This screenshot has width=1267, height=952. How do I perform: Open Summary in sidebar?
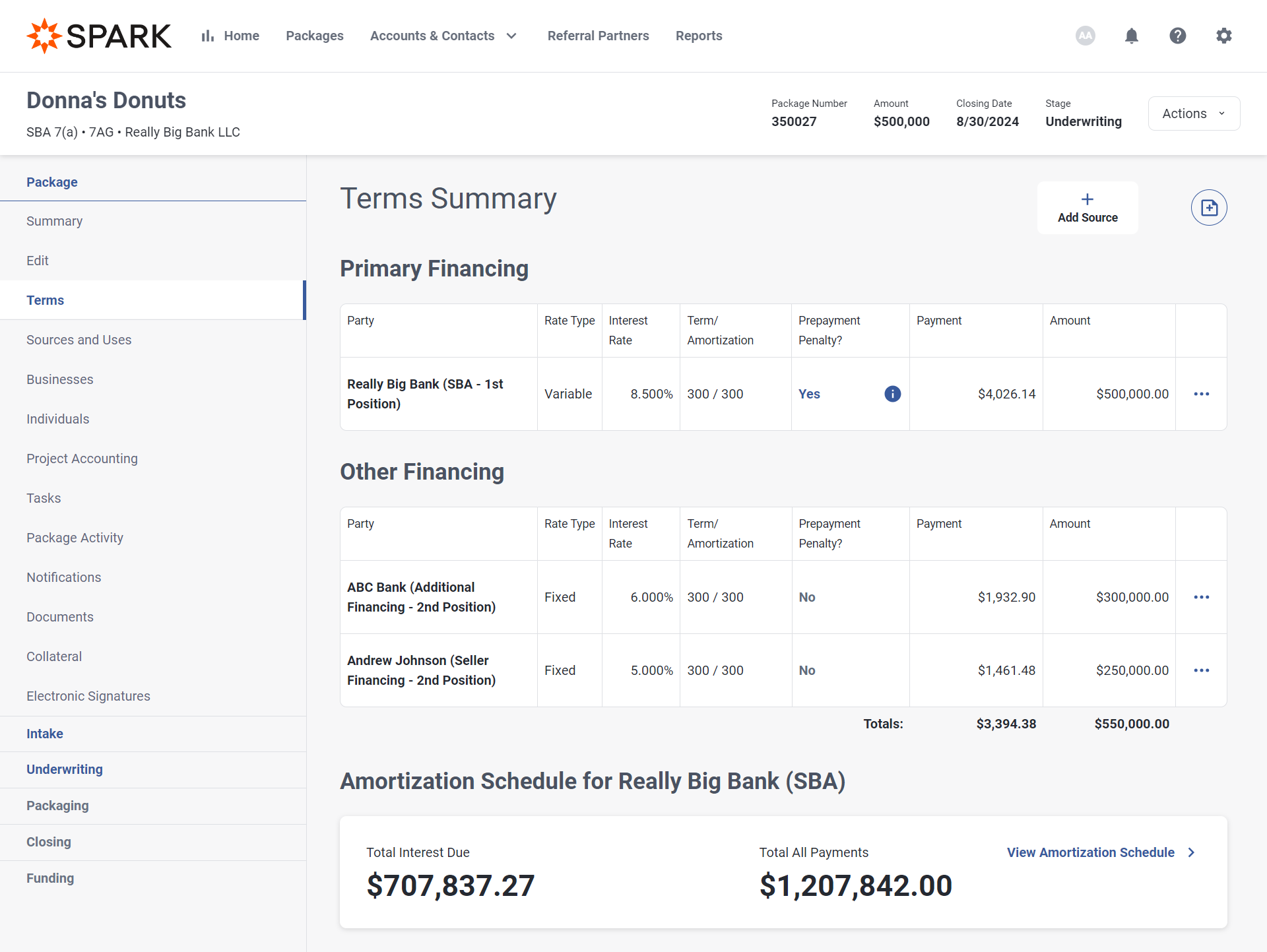(x=153, y=221)
